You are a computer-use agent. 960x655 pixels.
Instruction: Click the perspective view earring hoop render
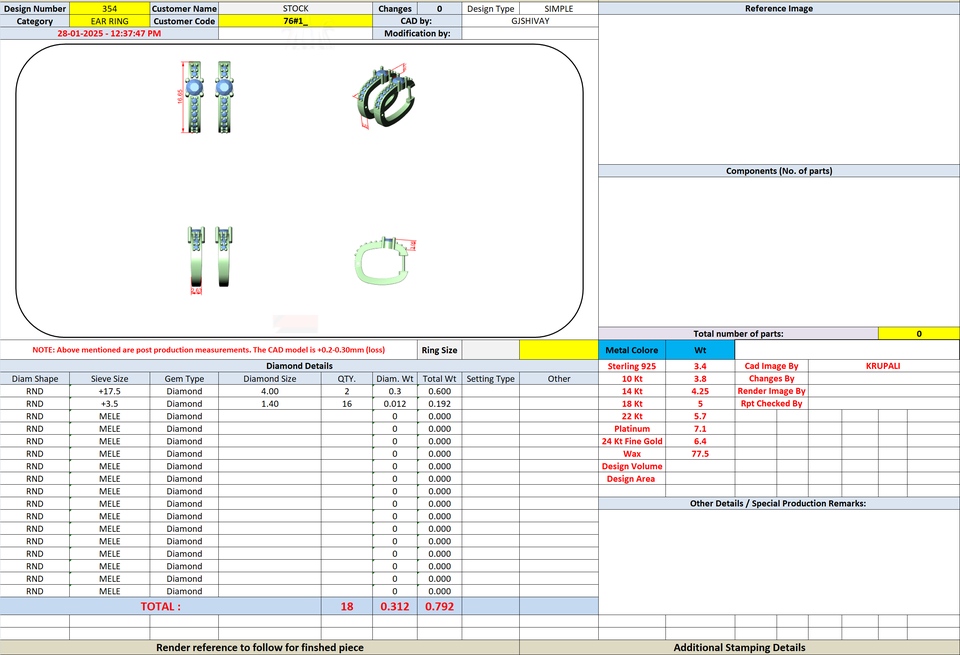(x=386, y=97)
